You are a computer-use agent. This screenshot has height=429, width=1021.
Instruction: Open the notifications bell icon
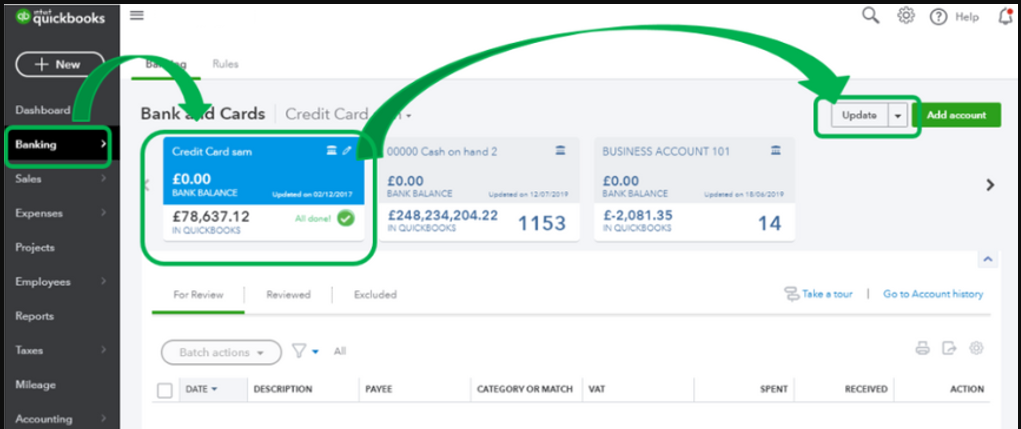[1006, 16]
